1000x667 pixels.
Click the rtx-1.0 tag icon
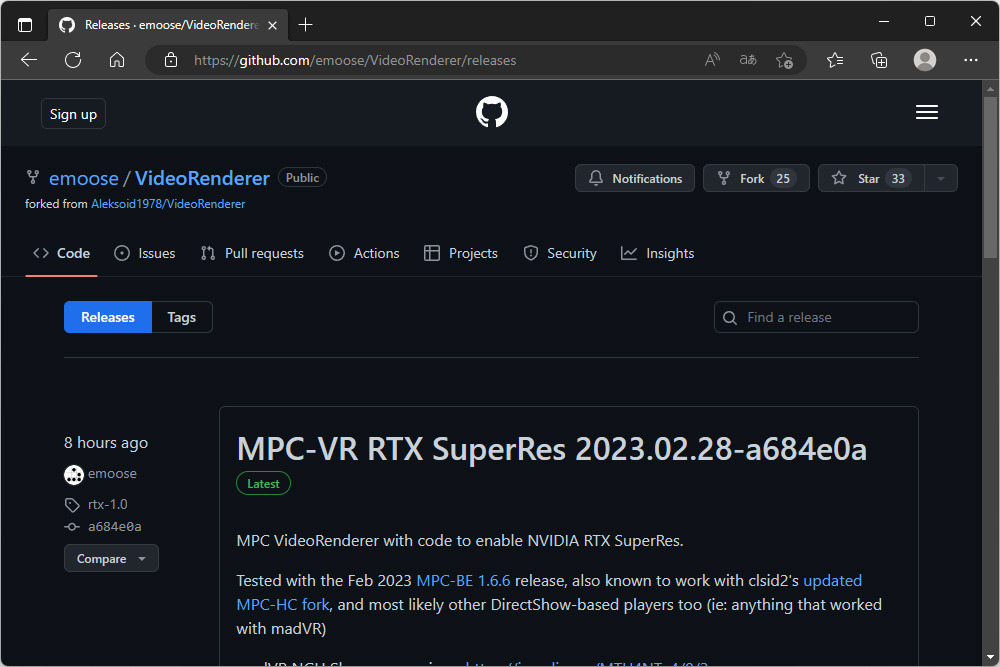pyautogui.click(x=70, y=504)
